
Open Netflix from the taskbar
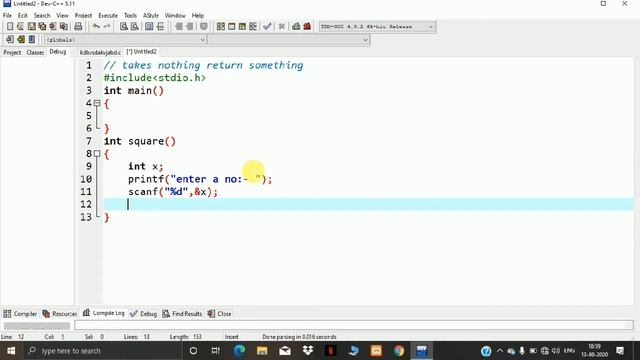331,351
